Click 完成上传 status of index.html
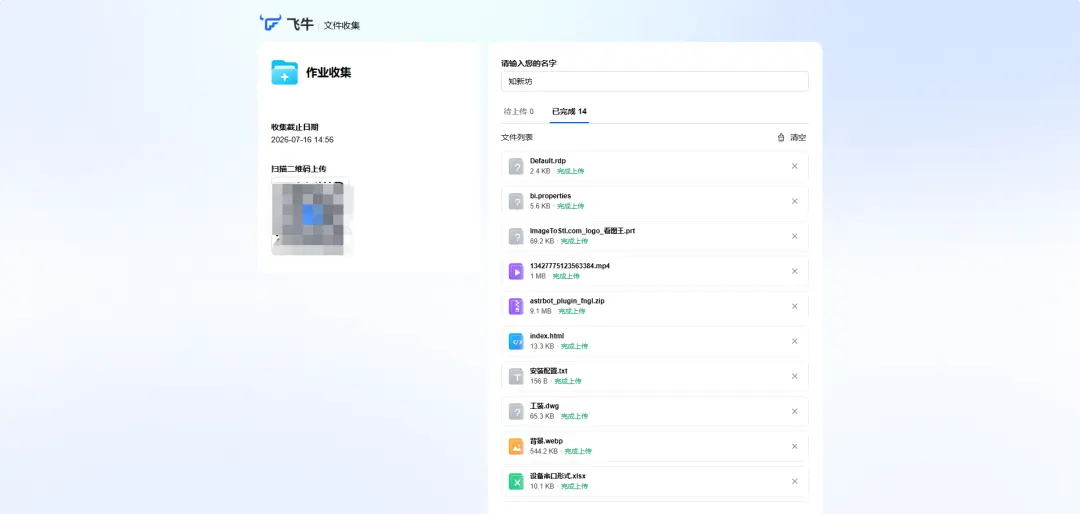The width and height of the screenshot is (1080, 514). click(574, 346)
